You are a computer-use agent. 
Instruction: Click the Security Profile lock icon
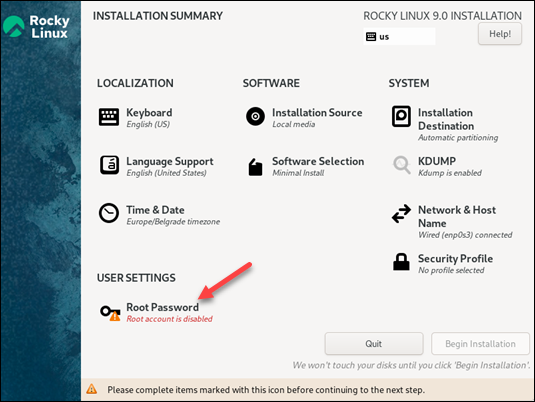point(401,262)
